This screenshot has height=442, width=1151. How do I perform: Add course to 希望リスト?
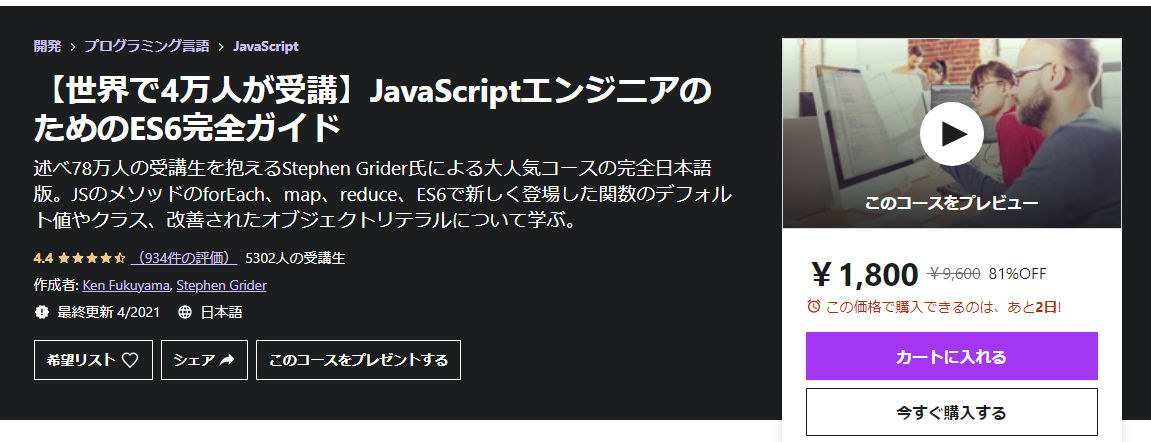click(x=93, y=360)
